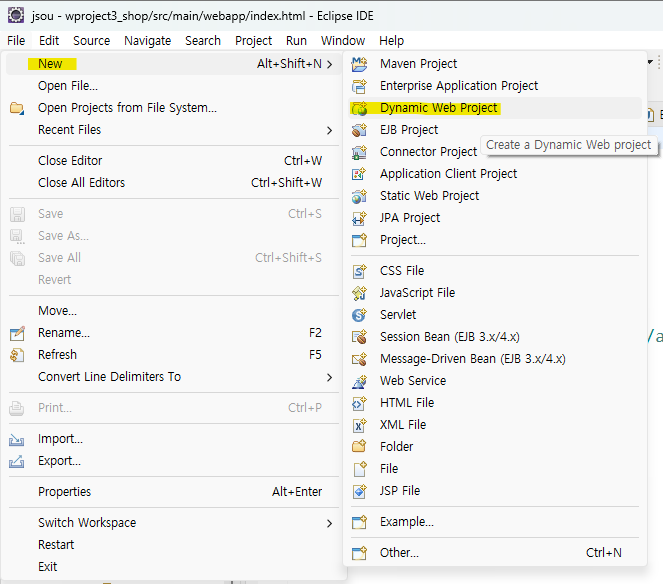
Task: Open the Run menu
Action: (x=296, y=41)
